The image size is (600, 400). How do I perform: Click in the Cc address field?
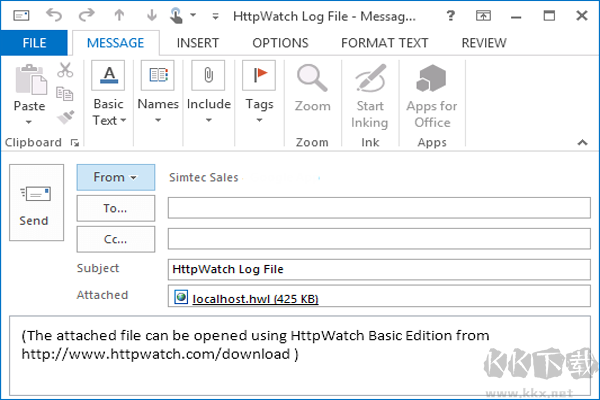379,239
